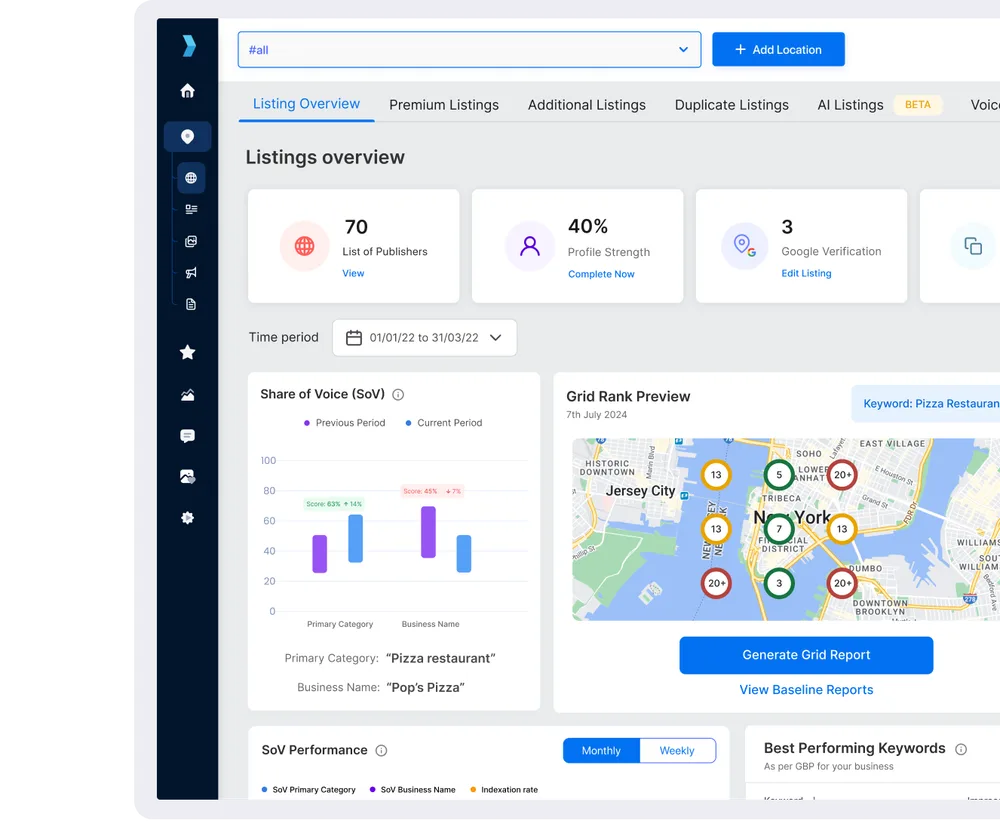Click Complete Now under Profile Strength
The width and height of the screenshot is (1000, 821).
point(601,274)
